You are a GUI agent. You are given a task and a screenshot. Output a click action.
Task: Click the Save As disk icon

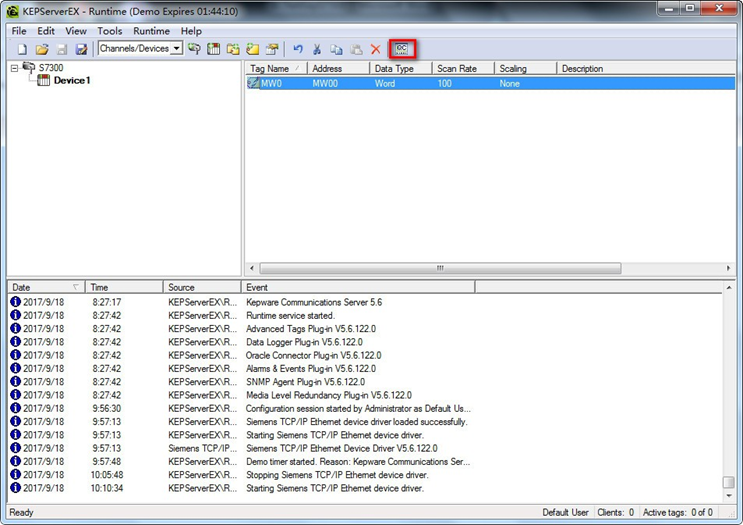(82, 49)
